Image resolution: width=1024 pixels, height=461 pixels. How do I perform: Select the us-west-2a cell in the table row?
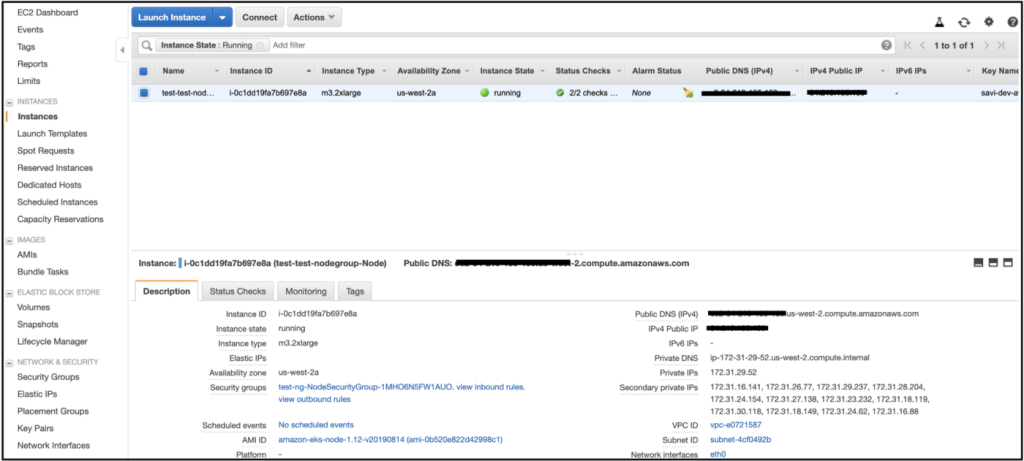tap(417, 93)
